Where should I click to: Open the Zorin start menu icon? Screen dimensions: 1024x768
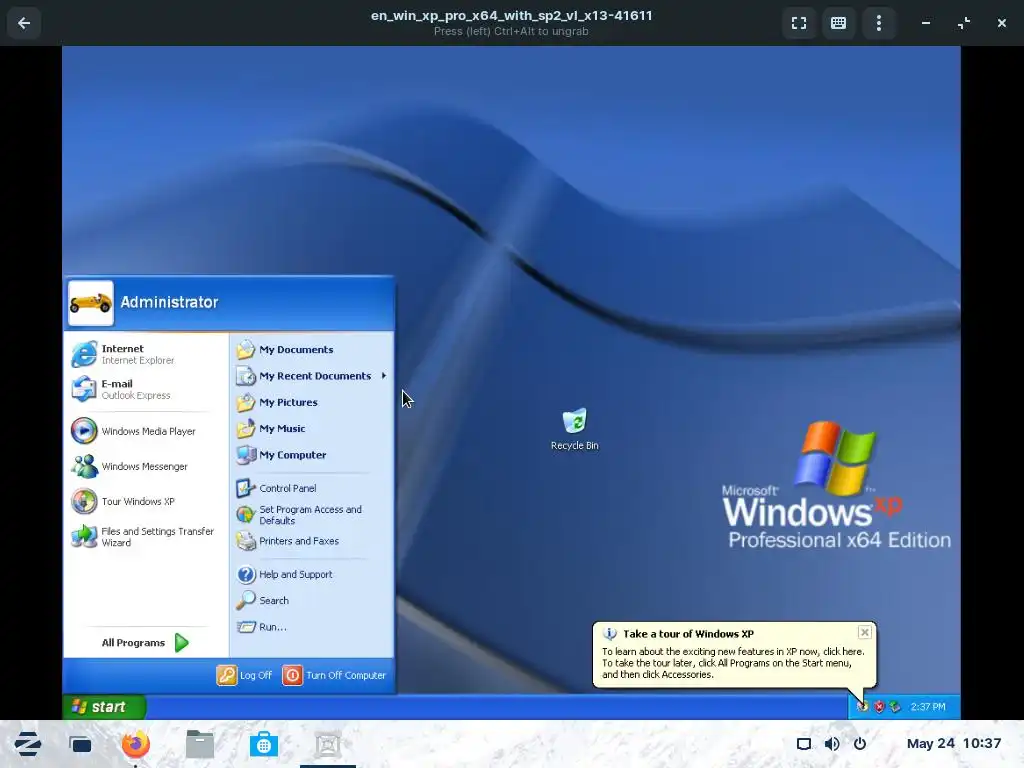click(x=27, y=744)
